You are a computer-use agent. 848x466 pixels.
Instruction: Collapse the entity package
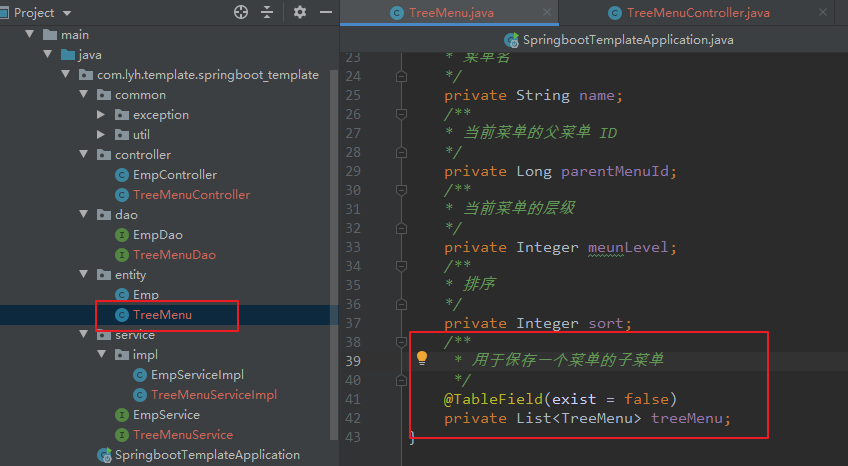point(83,275)
